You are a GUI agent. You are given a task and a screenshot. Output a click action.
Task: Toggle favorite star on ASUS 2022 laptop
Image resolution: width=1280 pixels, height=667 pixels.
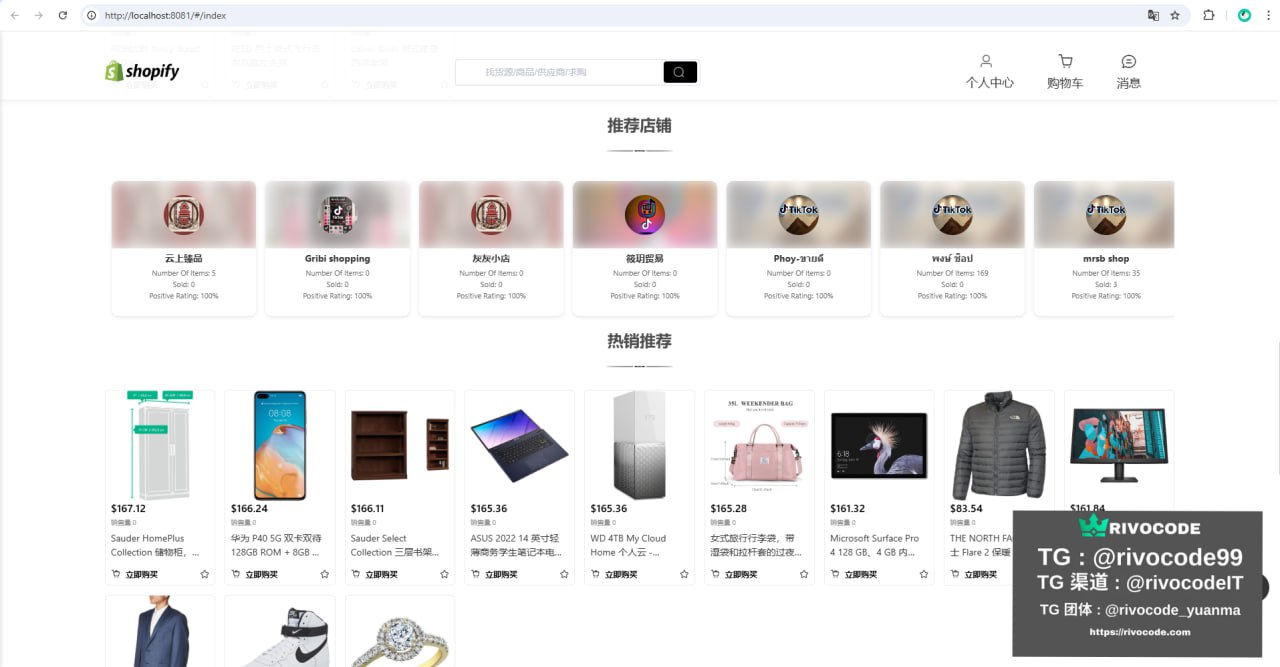tap(564, 574)
